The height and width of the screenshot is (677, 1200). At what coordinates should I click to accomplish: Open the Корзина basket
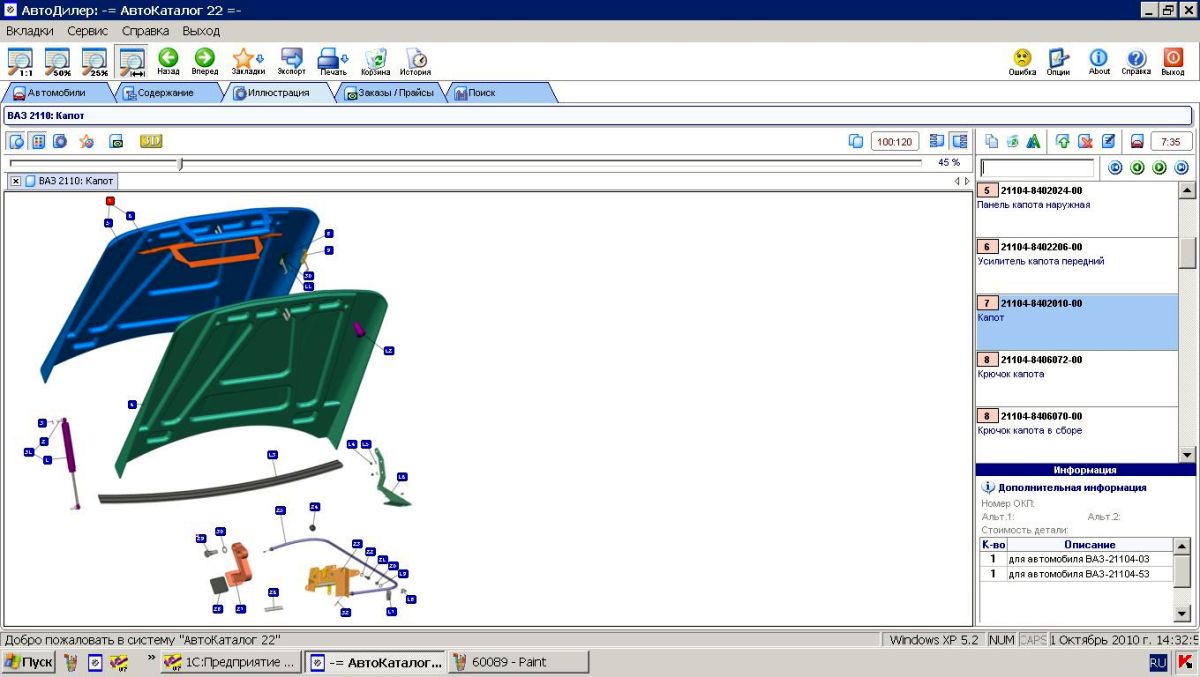(376, 61)
